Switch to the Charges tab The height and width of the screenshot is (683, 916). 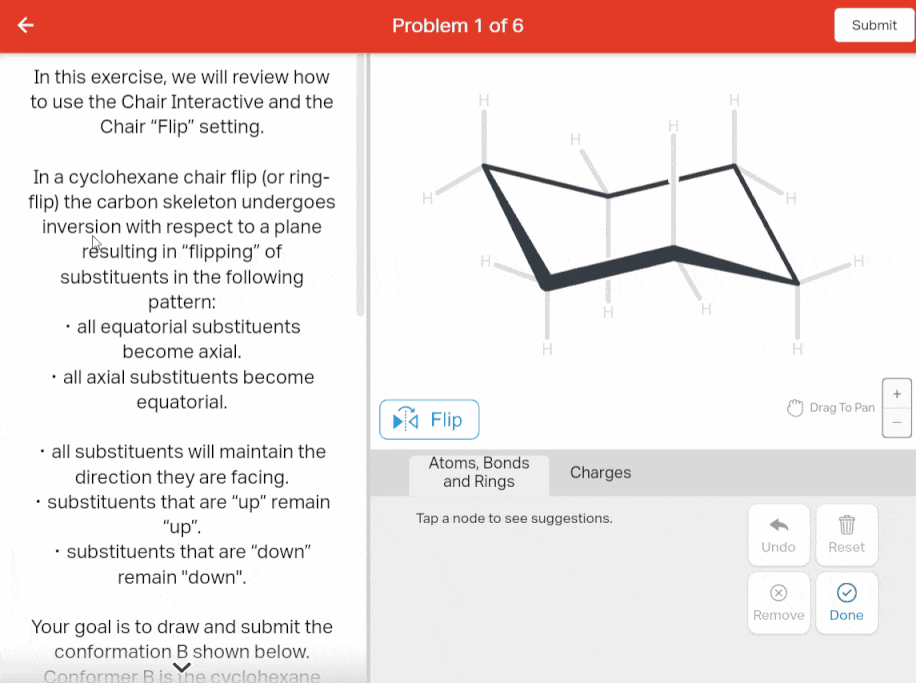(x=600, y=473)
